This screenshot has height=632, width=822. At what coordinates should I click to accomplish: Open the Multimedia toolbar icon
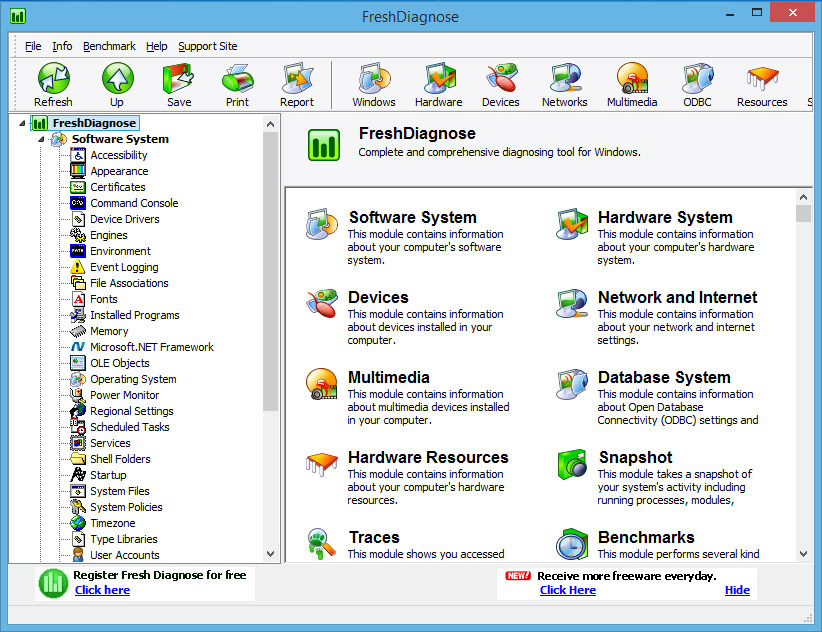coord(632,79)
